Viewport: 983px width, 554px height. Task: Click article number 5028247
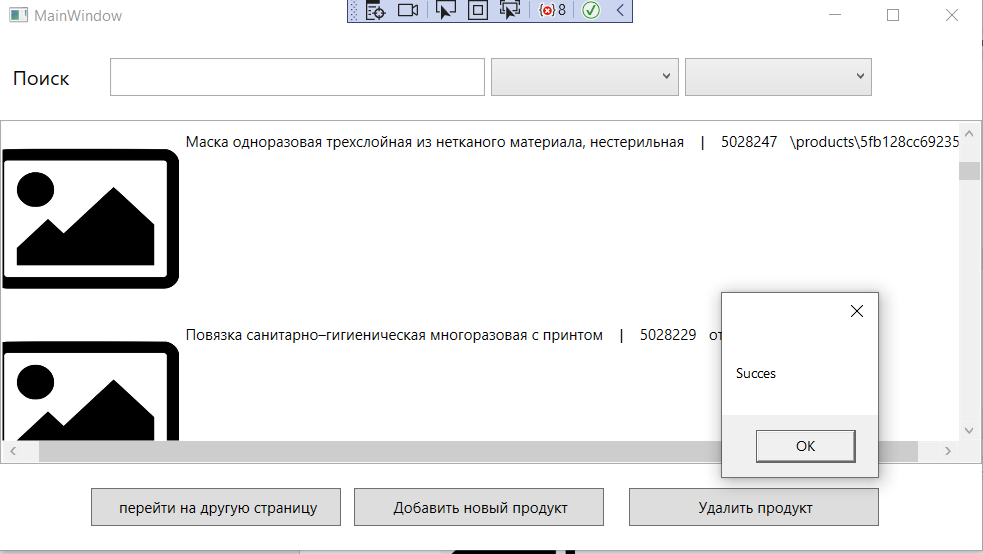click(x=749, y=142)
